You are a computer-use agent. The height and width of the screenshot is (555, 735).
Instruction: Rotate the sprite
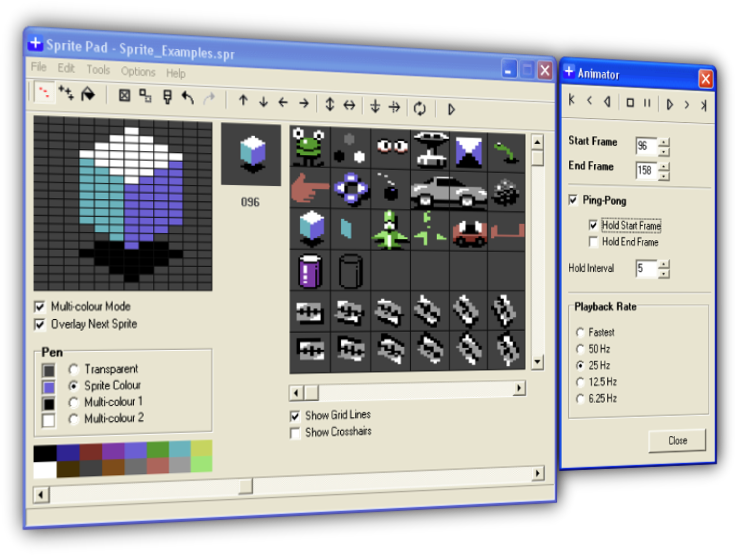coord(420,109)
